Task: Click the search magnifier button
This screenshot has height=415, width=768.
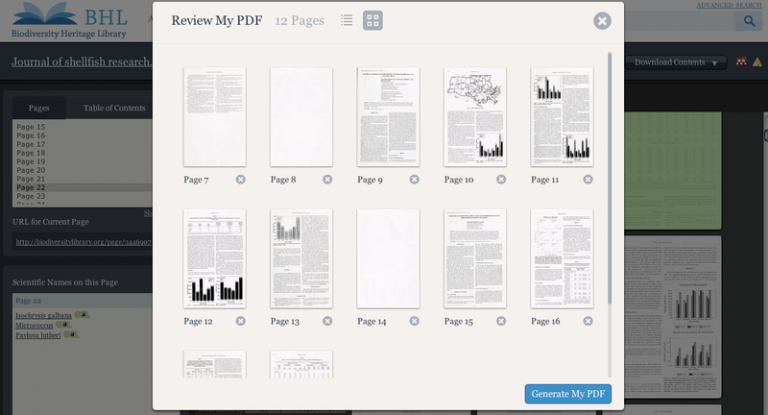Action: point(746,21)
